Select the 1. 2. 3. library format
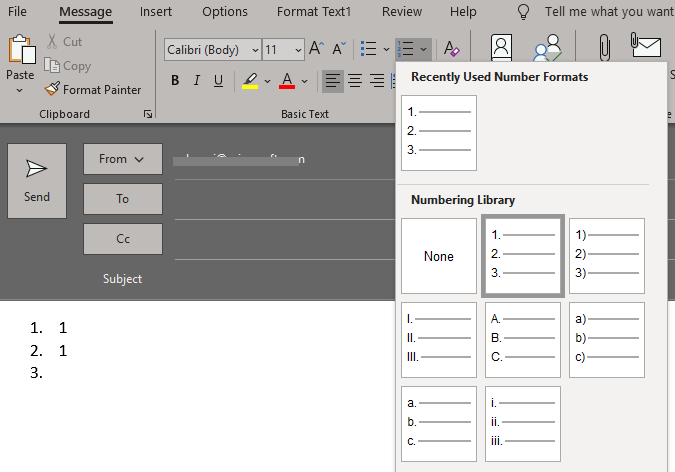The width and height of the screenshot is (675, 472). click(523, 256)
